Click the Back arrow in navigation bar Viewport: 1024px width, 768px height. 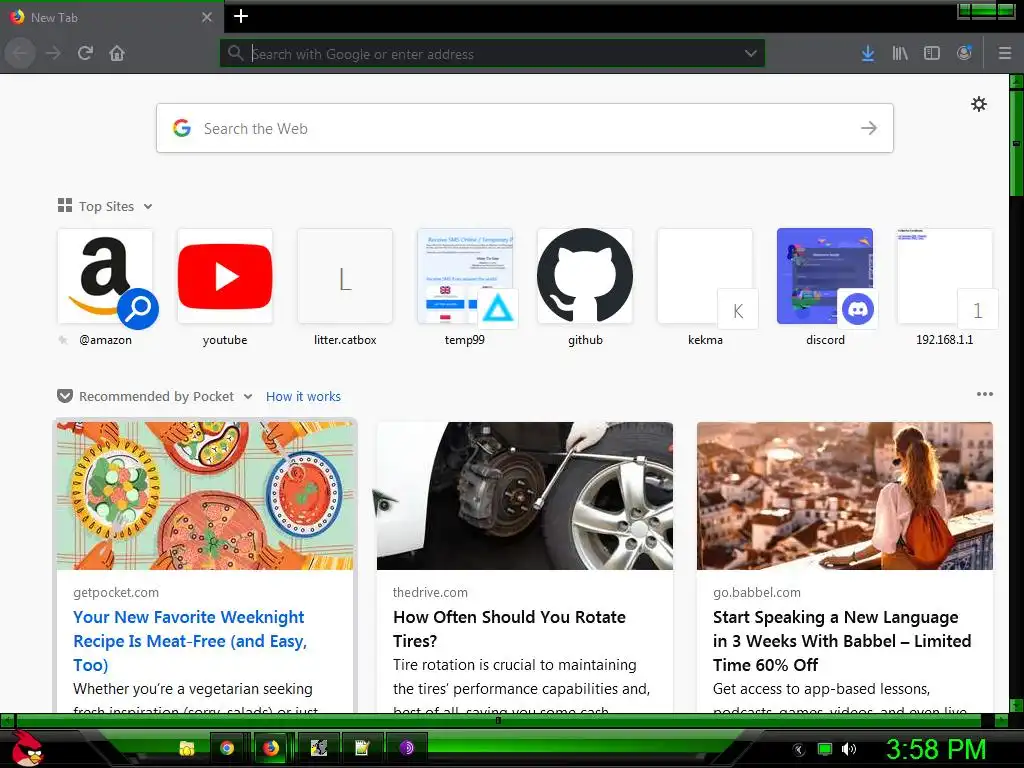click(20, 53)
